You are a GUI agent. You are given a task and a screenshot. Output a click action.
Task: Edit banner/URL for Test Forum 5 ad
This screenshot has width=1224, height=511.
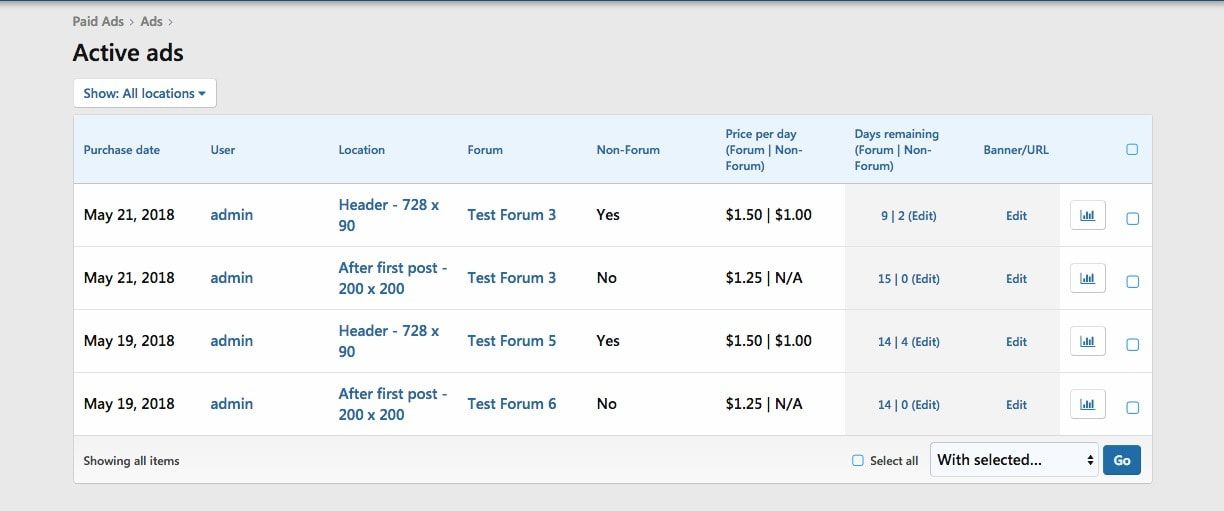(1016, 342)
